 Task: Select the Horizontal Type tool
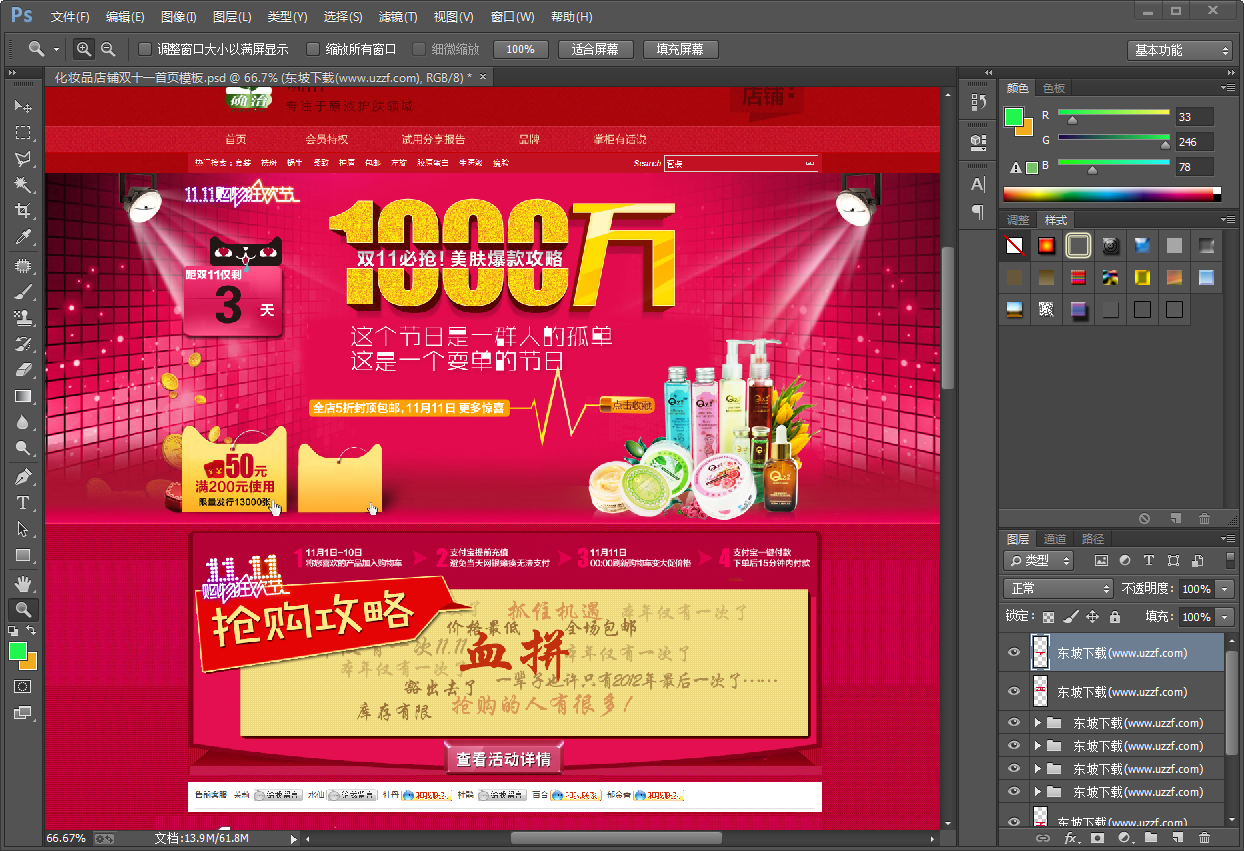click(x=23, y=503)
